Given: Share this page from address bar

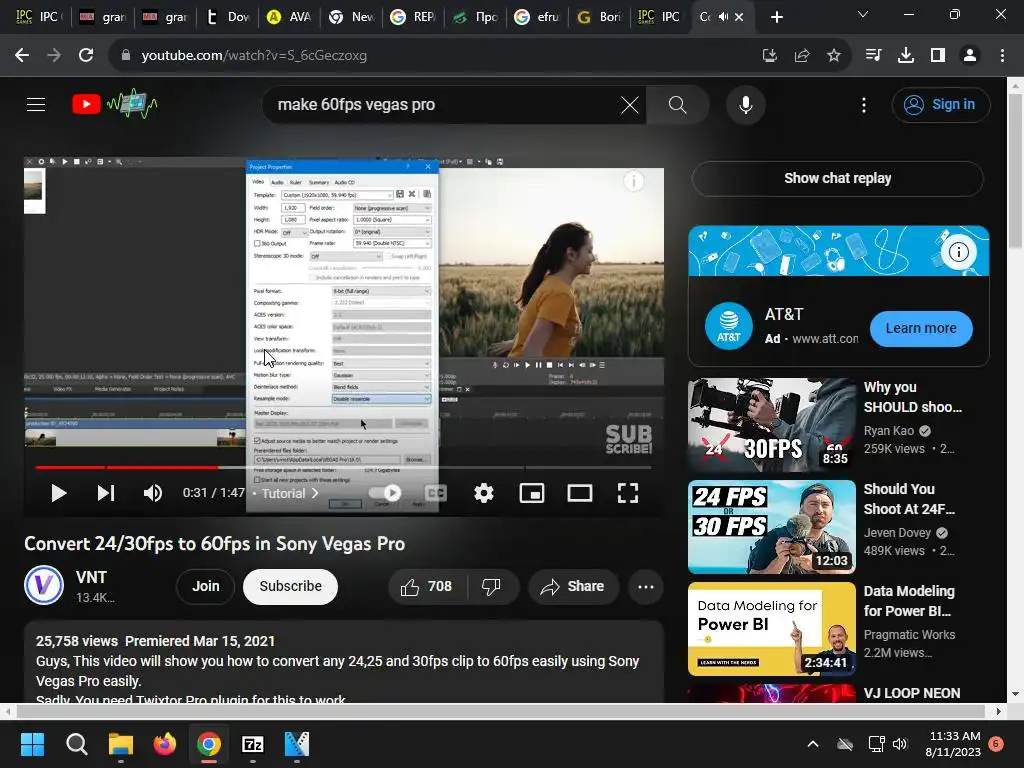Looking at the screenshot, I should [802, 56].
